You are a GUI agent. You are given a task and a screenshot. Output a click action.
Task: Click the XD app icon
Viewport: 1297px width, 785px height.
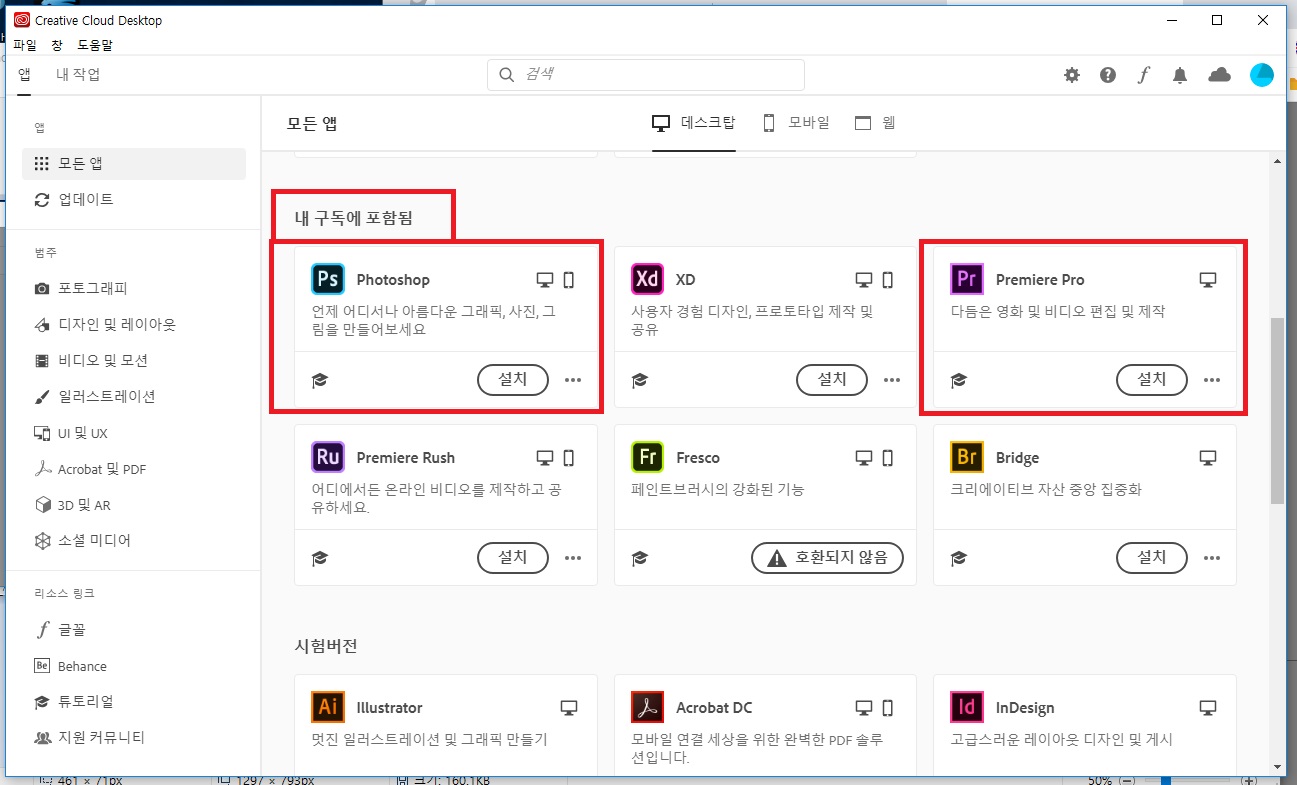pos(647,279)
